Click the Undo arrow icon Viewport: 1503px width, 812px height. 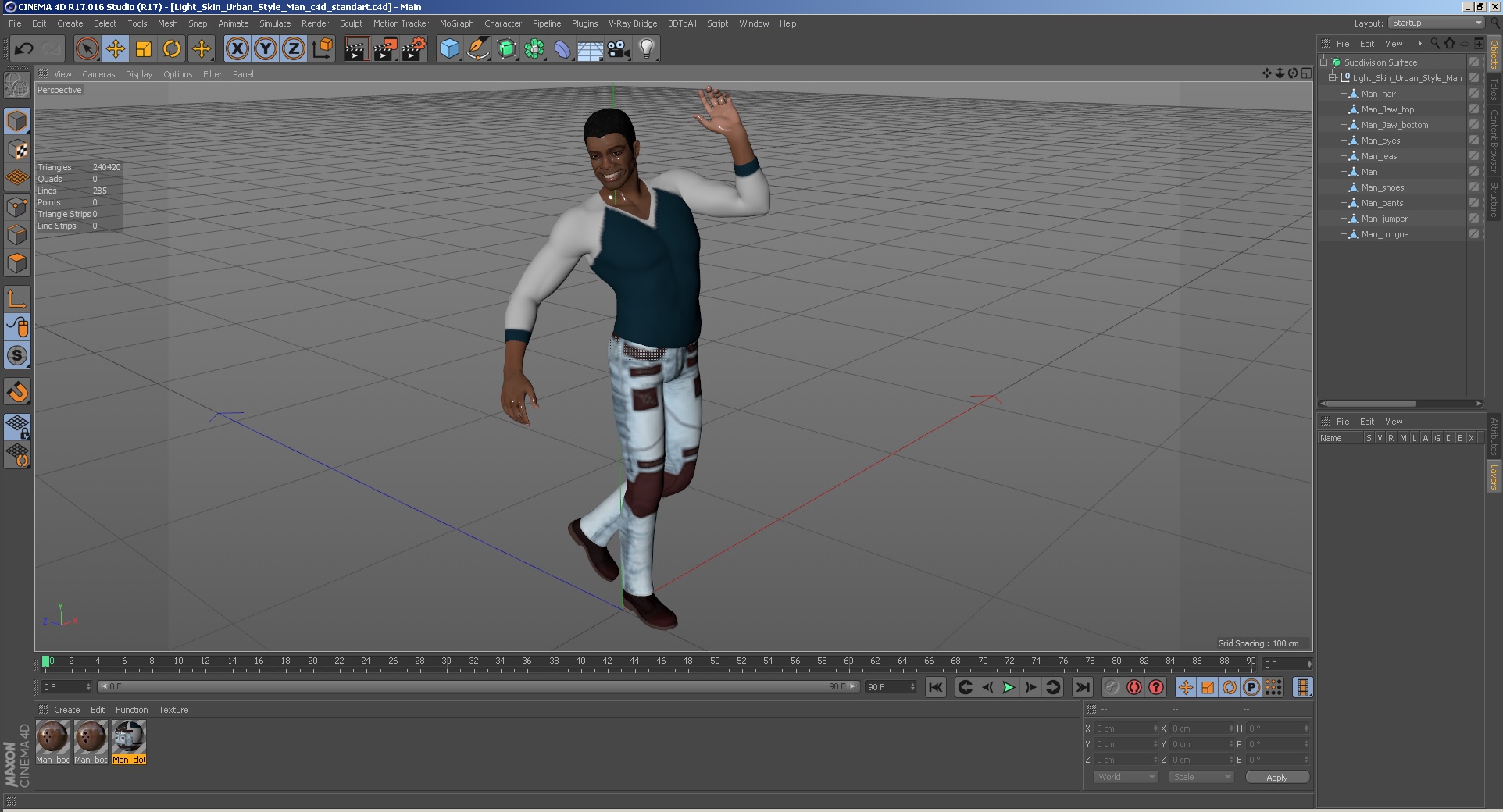tap(24, 49)
